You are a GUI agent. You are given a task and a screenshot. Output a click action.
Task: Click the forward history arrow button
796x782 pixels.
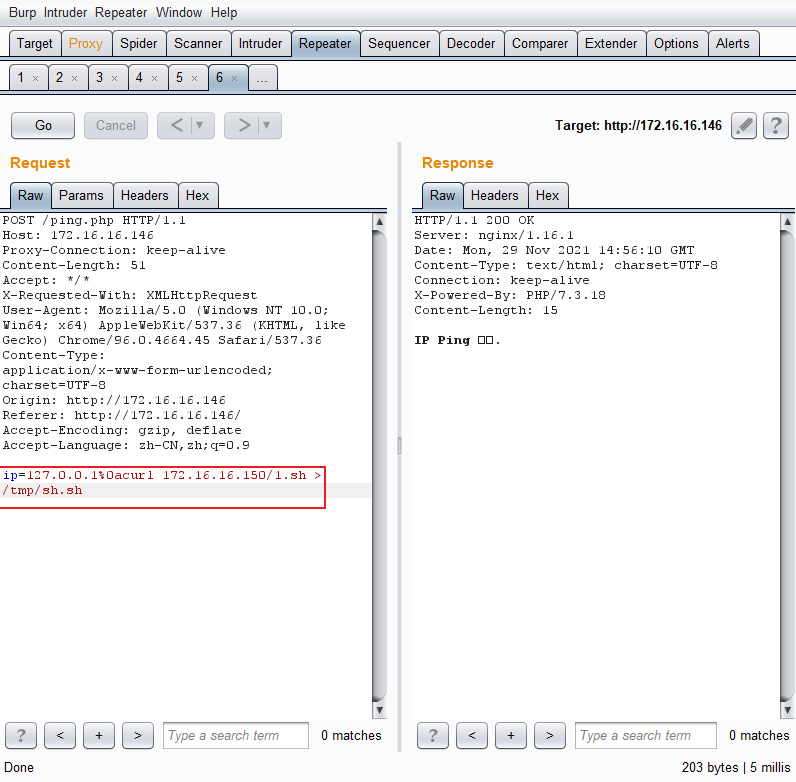click(x=244, y=125)
